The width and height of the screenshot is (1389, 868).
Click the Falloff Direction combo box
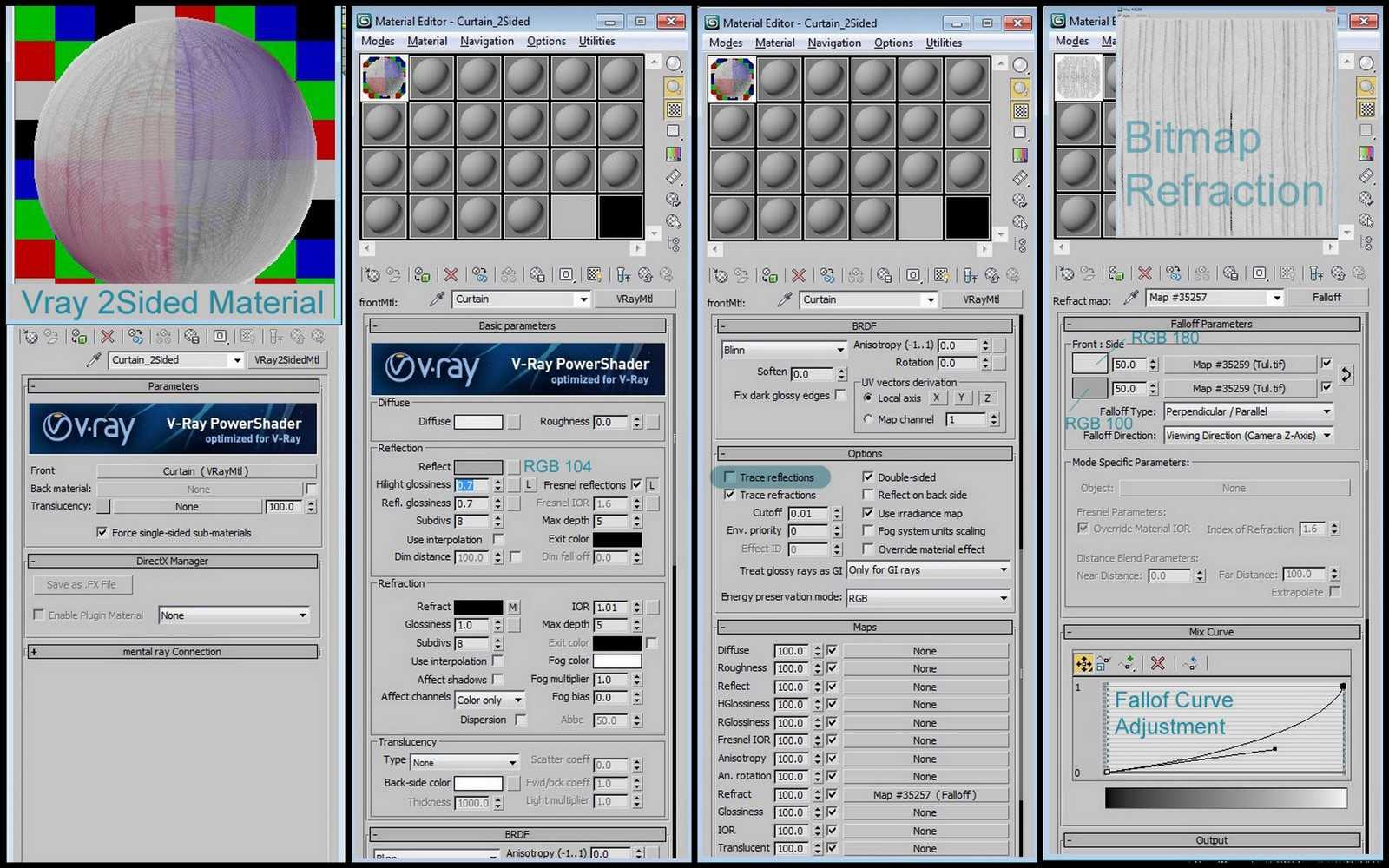point(1248,436)
